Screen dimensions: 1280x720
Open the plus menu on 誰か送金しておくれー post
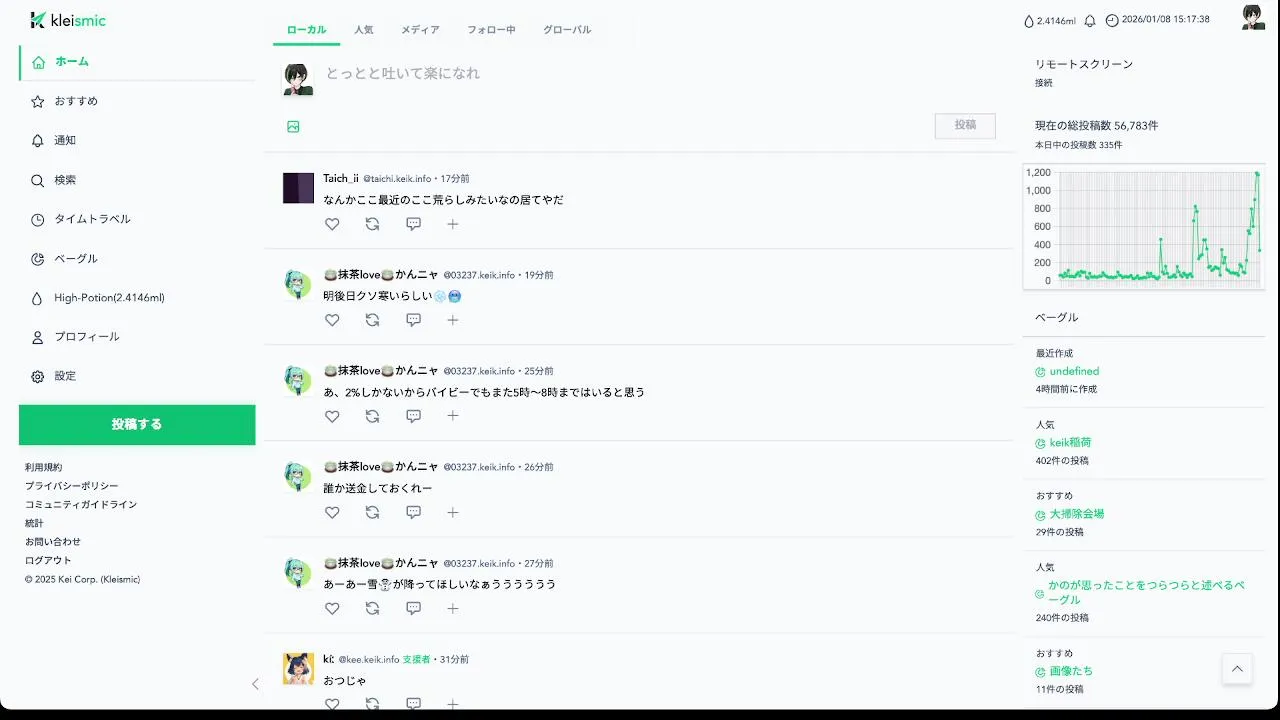pyautogui.click(x=452, y=512)
